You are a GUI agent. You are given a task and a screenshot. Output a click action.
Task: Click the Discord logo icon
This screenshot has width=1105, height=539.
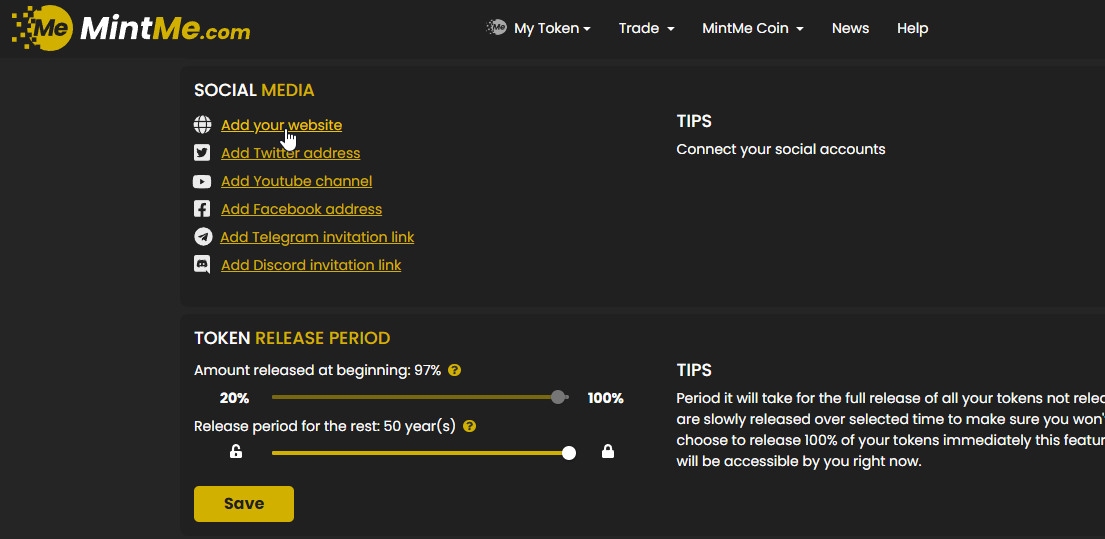coord(203,265)
